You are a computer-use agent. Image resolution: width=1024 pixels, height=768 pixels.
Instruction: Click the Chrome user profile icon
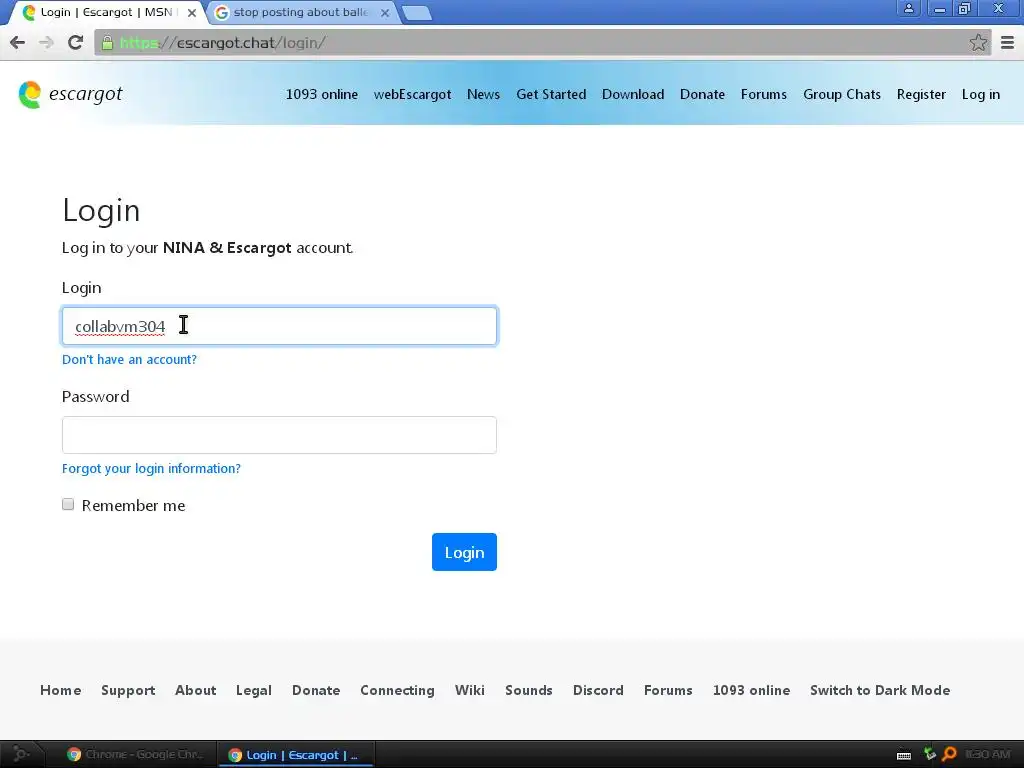click(x=908, y=8)
